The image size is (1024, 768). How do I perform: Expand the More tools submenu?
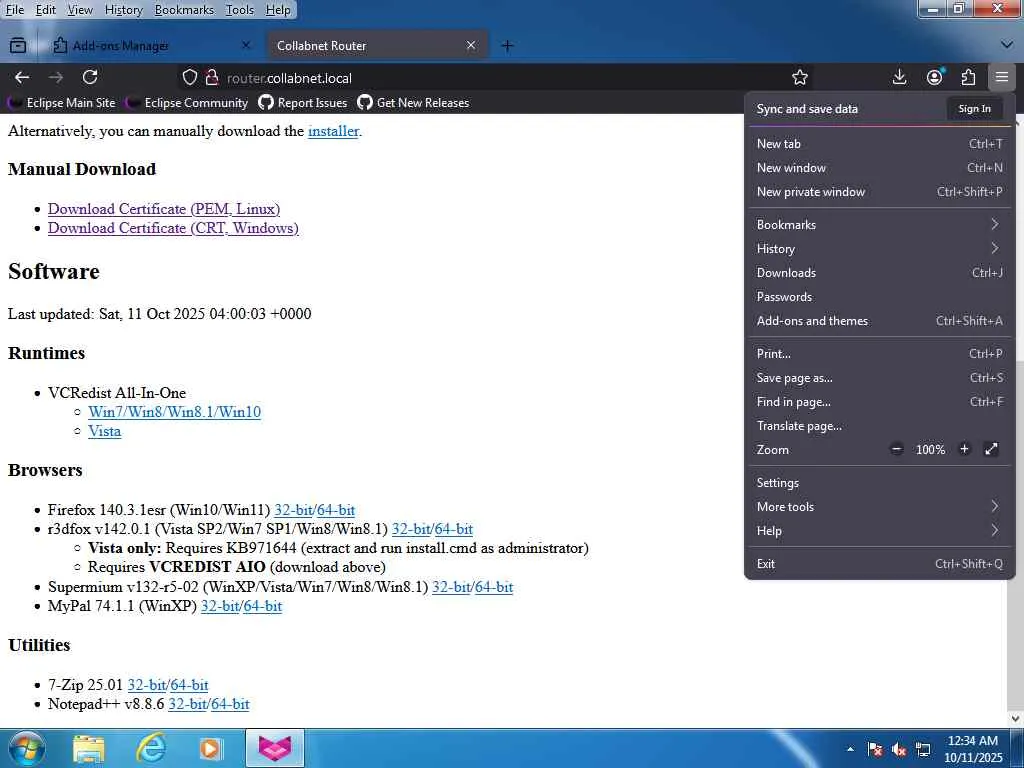tap(879, 507)
